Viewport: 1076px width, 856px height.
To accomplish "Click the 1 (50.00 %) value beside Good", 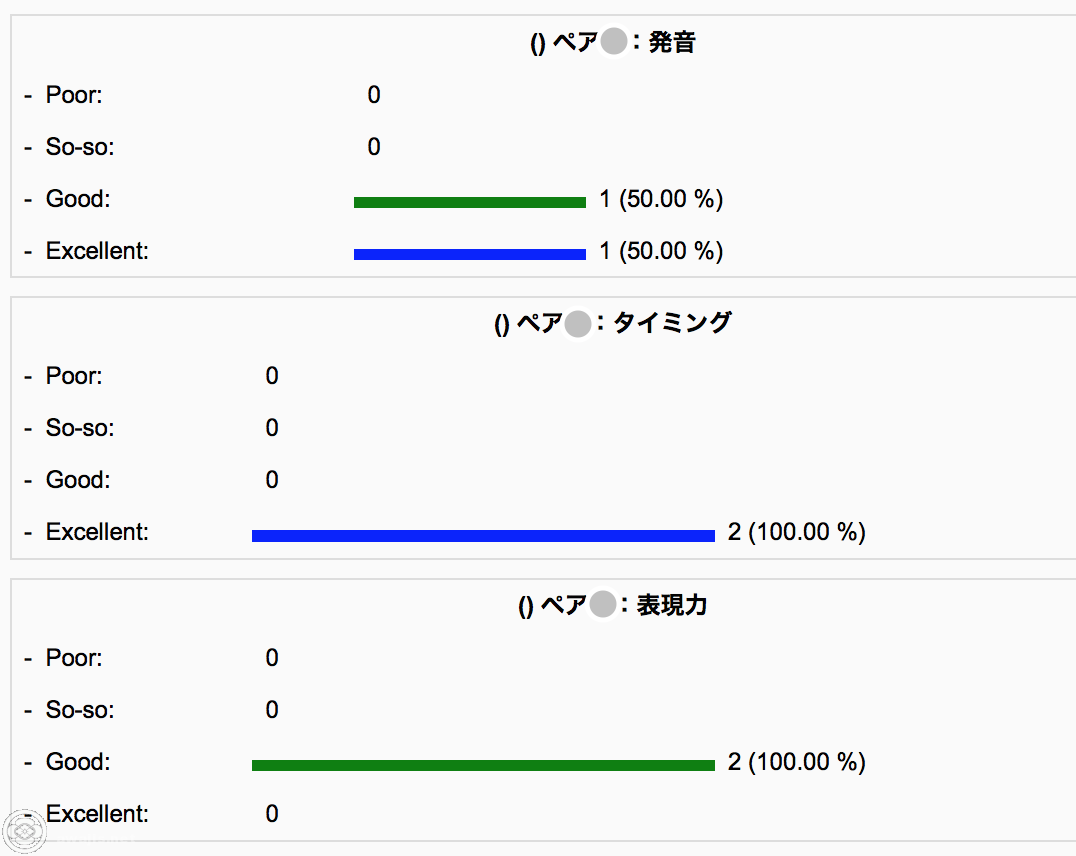I will pyautogui.click(x=661, y=199).
